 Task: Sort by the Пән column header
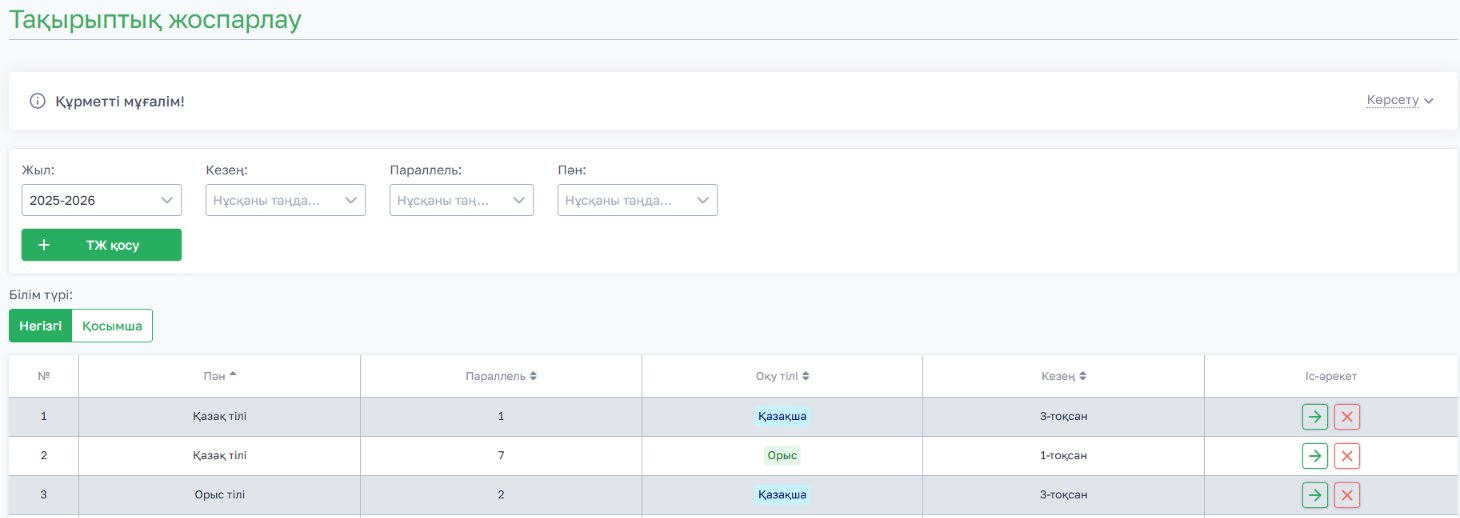tap(219, 376)
